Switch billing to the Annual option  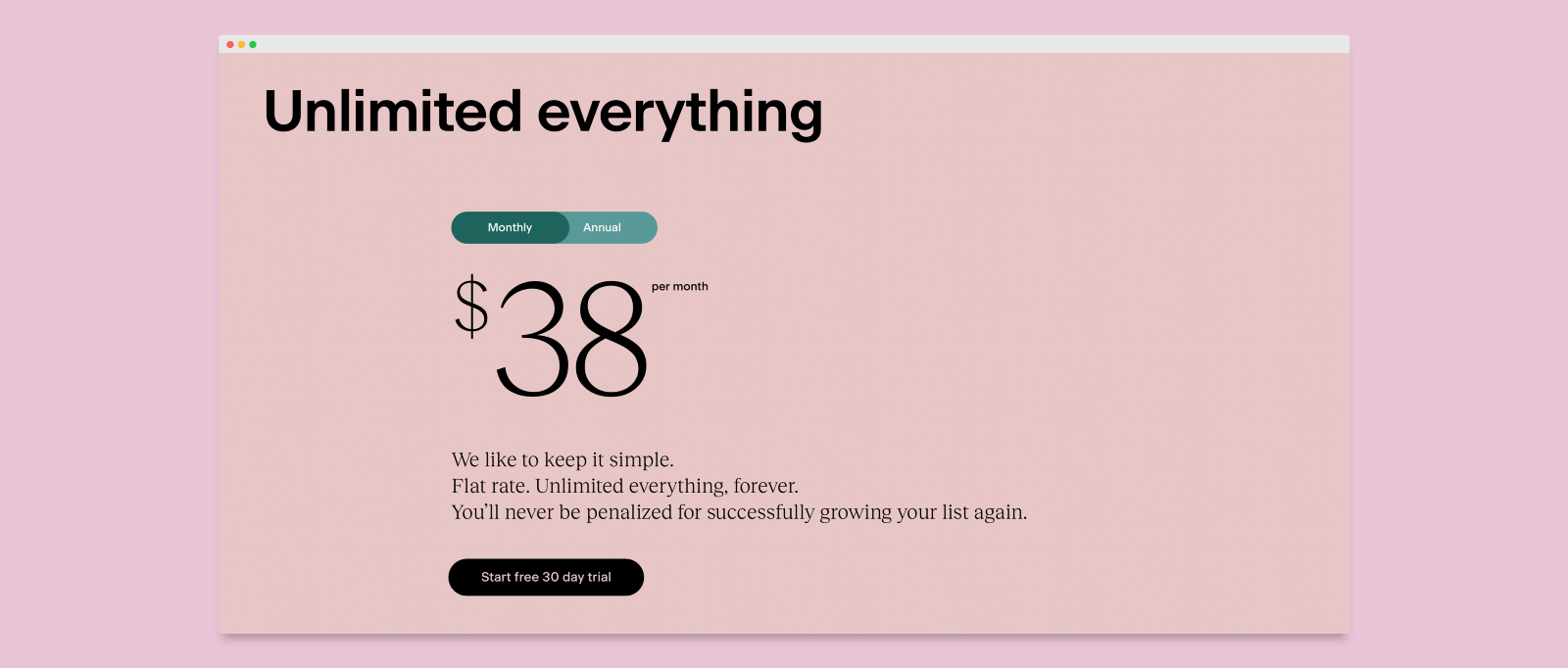click(603, 227)
